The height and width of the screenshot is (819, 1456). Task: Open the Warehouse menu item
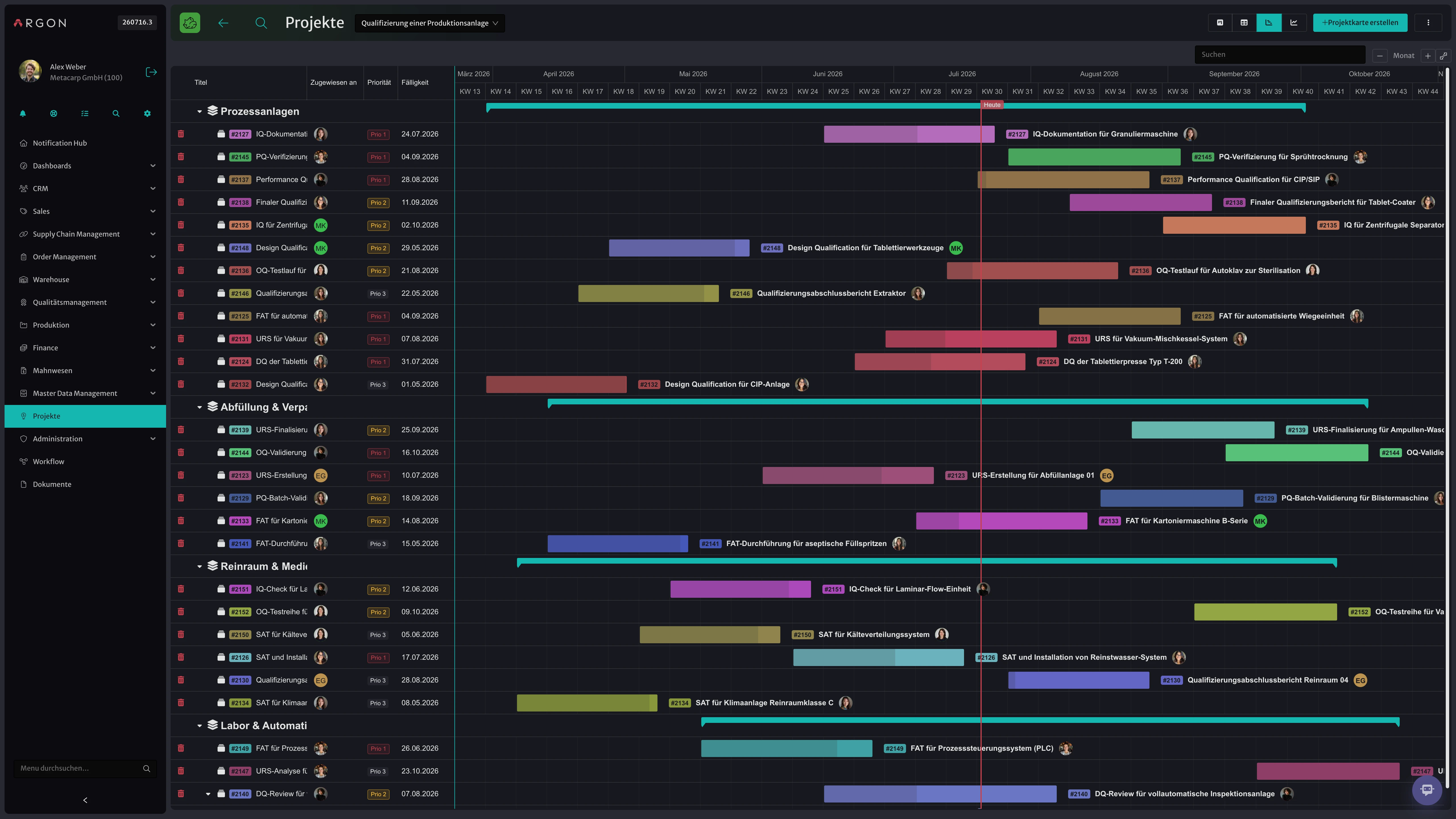(85, 279)
